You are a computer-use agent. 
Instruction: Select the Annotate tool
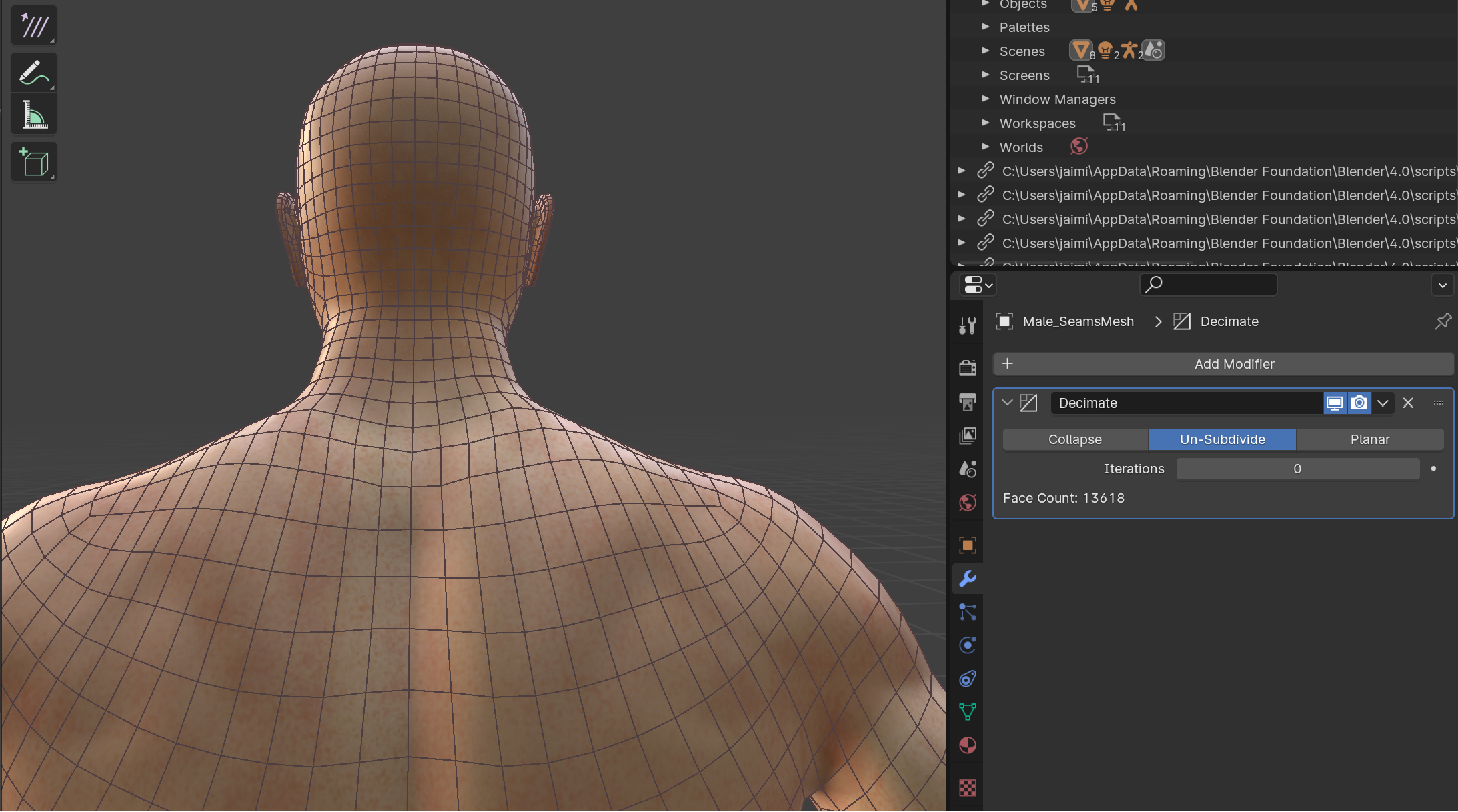click(x=34, y=73)
